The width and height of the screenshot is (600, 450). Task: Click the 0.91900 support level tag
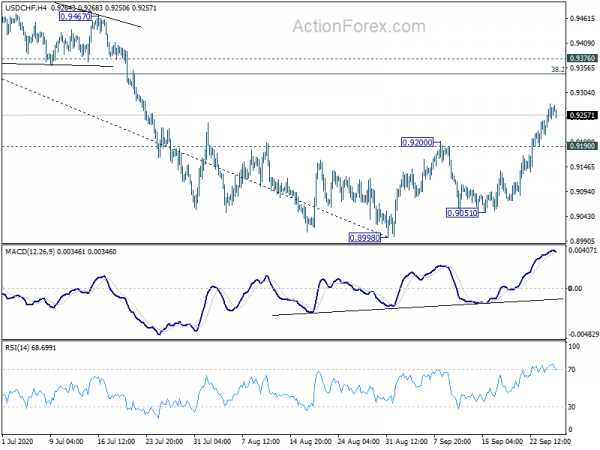(x=582, y=146)
